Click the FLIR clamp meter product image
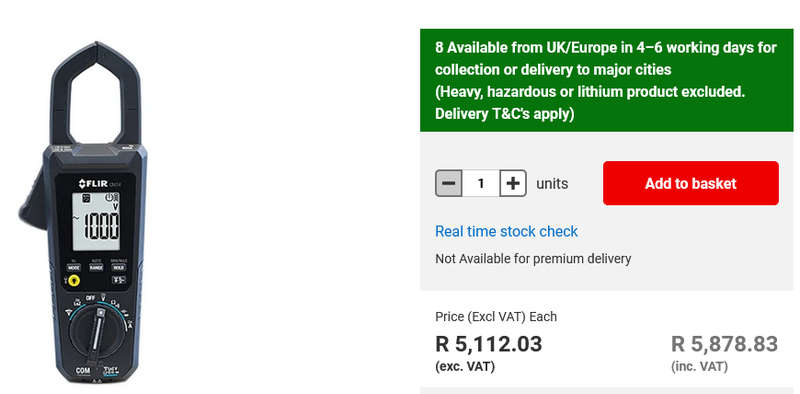 pyautogui.click(x=83, y=213)
